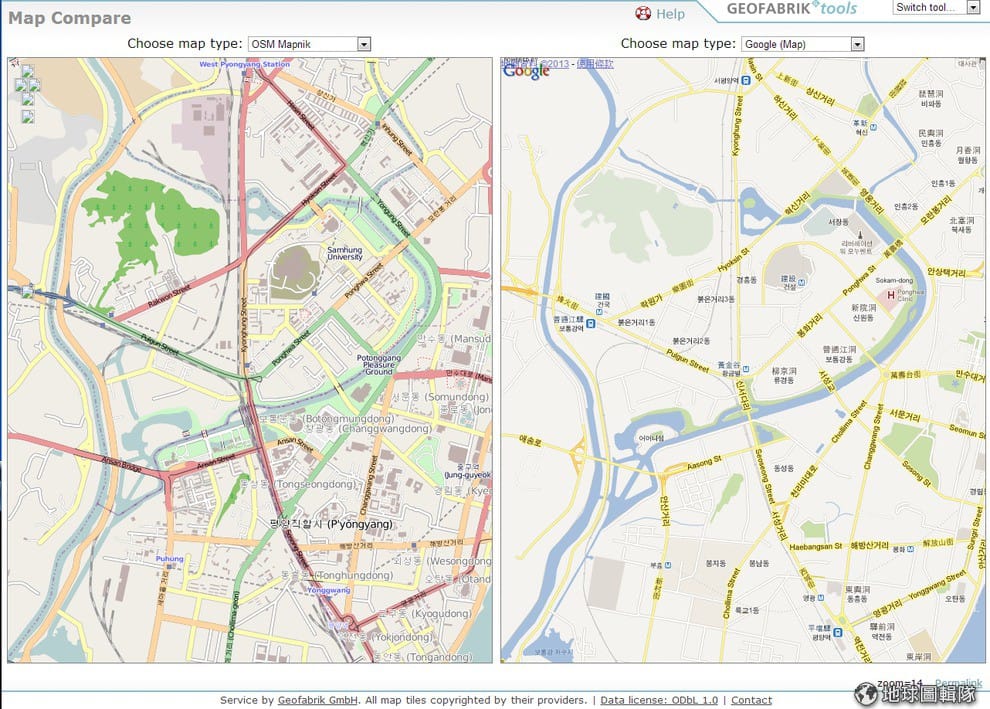Click the Ponghwa Clinic label
This screenshot has width=990, height=709.
tap(910, 295)
